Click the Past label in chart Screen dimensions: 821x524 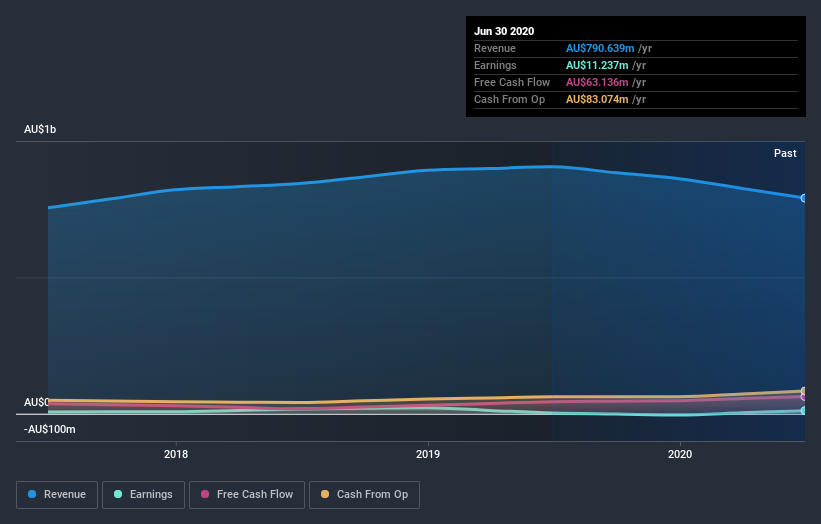(x=785, y=153)
